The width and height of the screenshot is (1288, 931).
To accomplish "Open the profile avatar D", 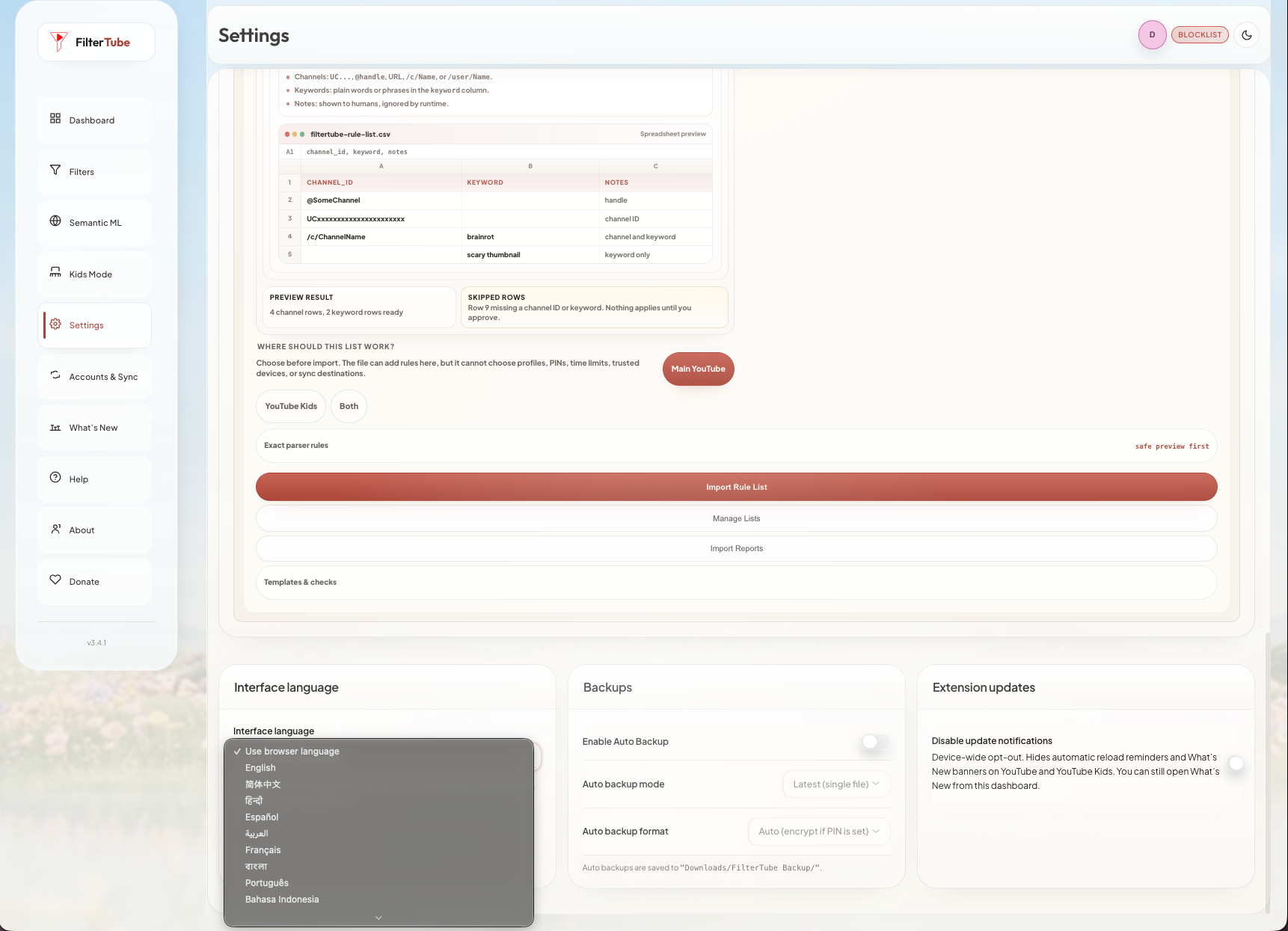I will coord(1153,35).
